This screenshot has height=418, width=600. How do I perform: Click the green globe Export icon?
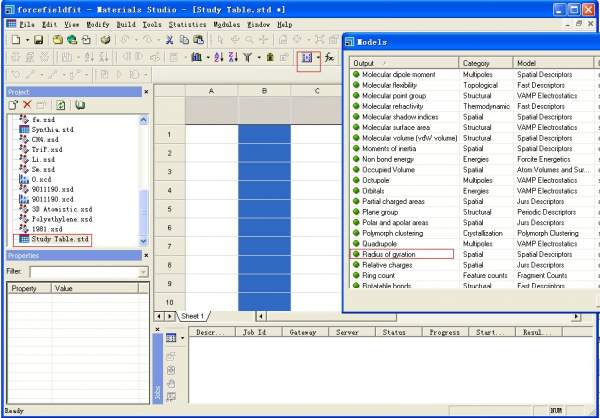click(72, 40)
